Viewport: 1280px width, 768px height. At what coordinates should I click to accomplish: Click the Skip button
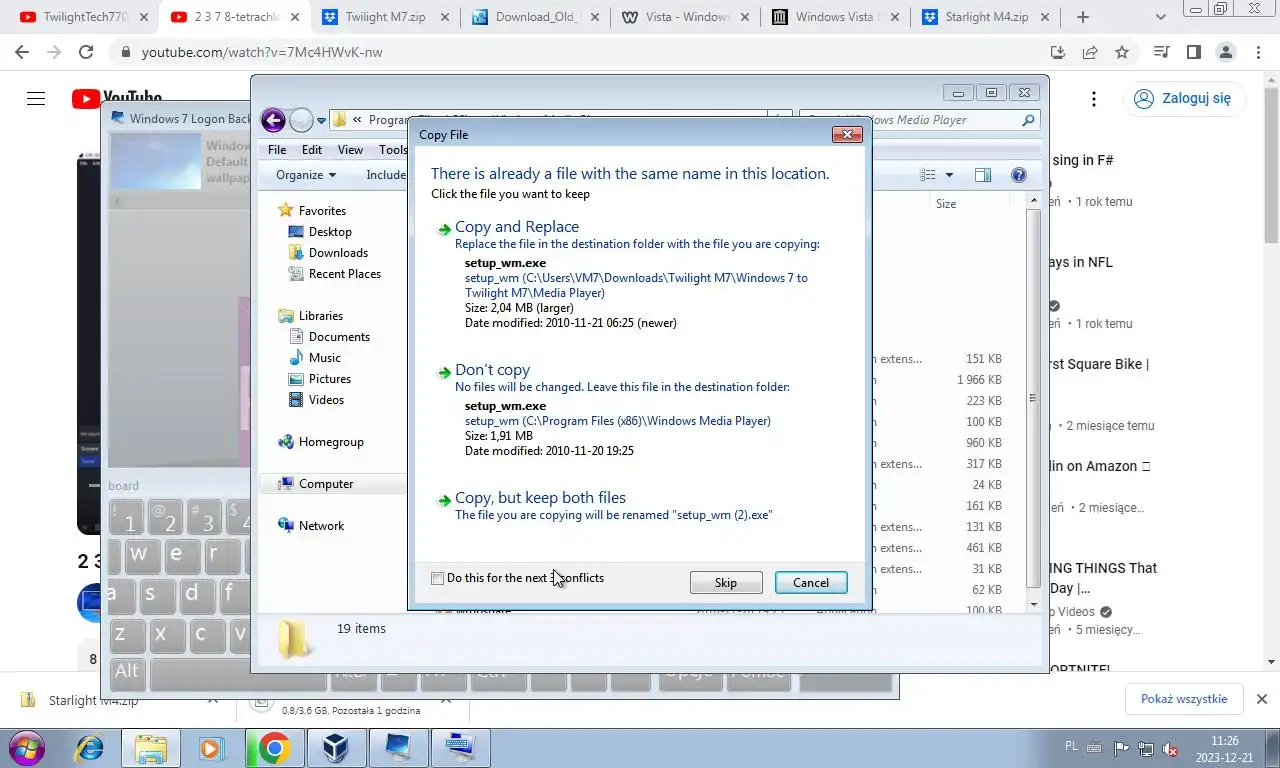[726, 583]
